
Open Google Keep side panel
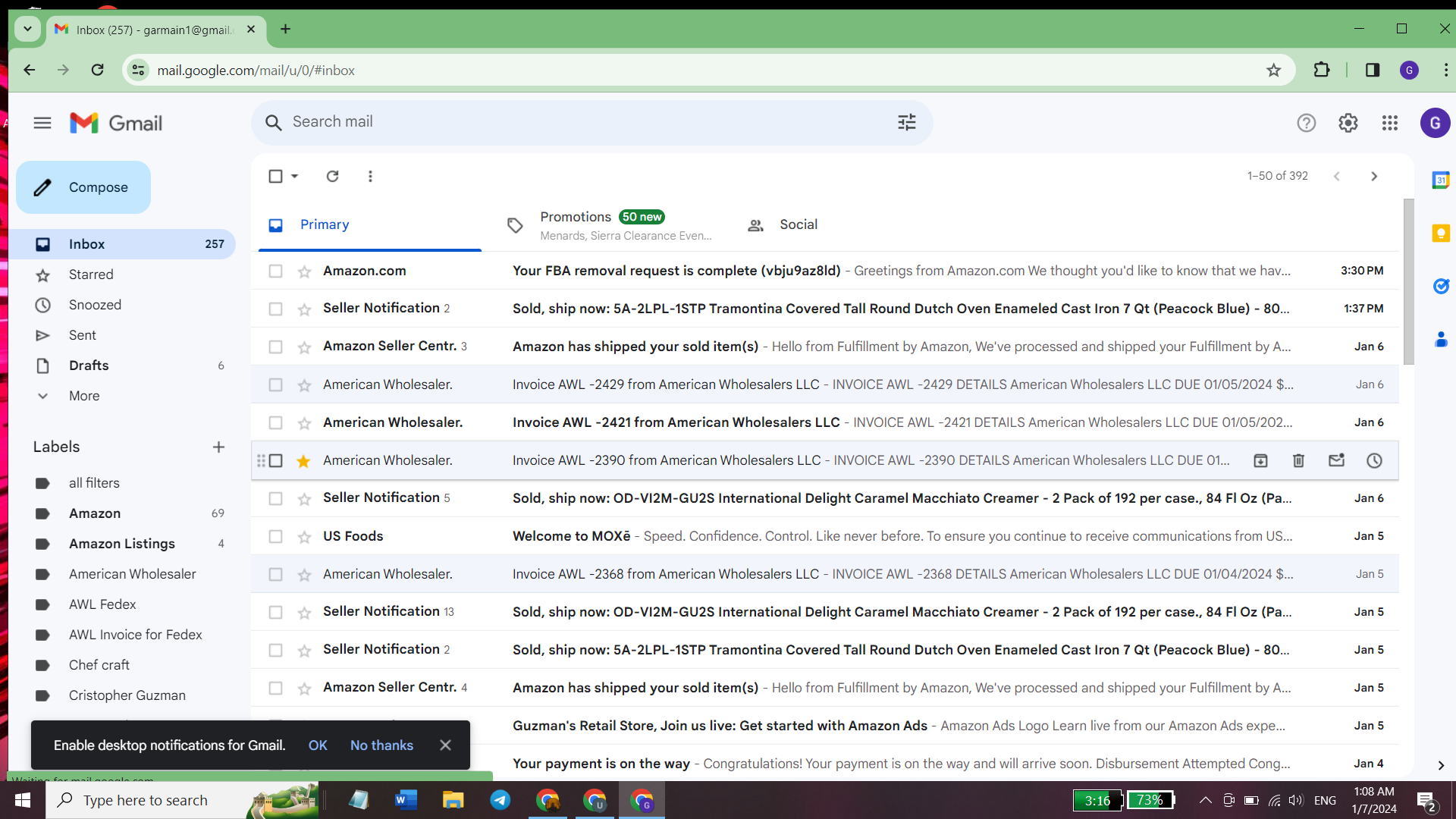pyautogui.click(x=1441, y=234)
